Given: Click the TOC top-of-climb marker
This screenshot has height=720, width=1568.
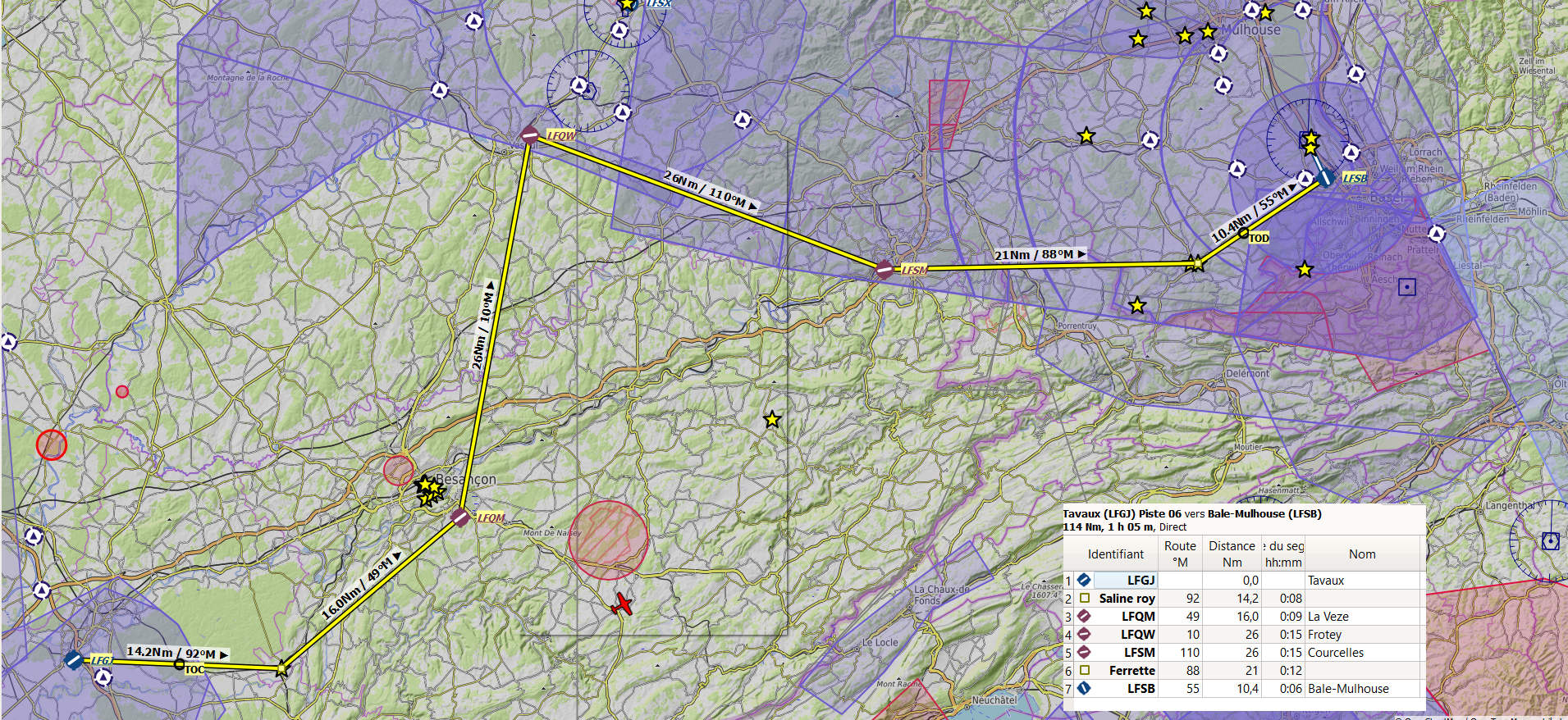Looking at the screenshot, I should [180, 664].
